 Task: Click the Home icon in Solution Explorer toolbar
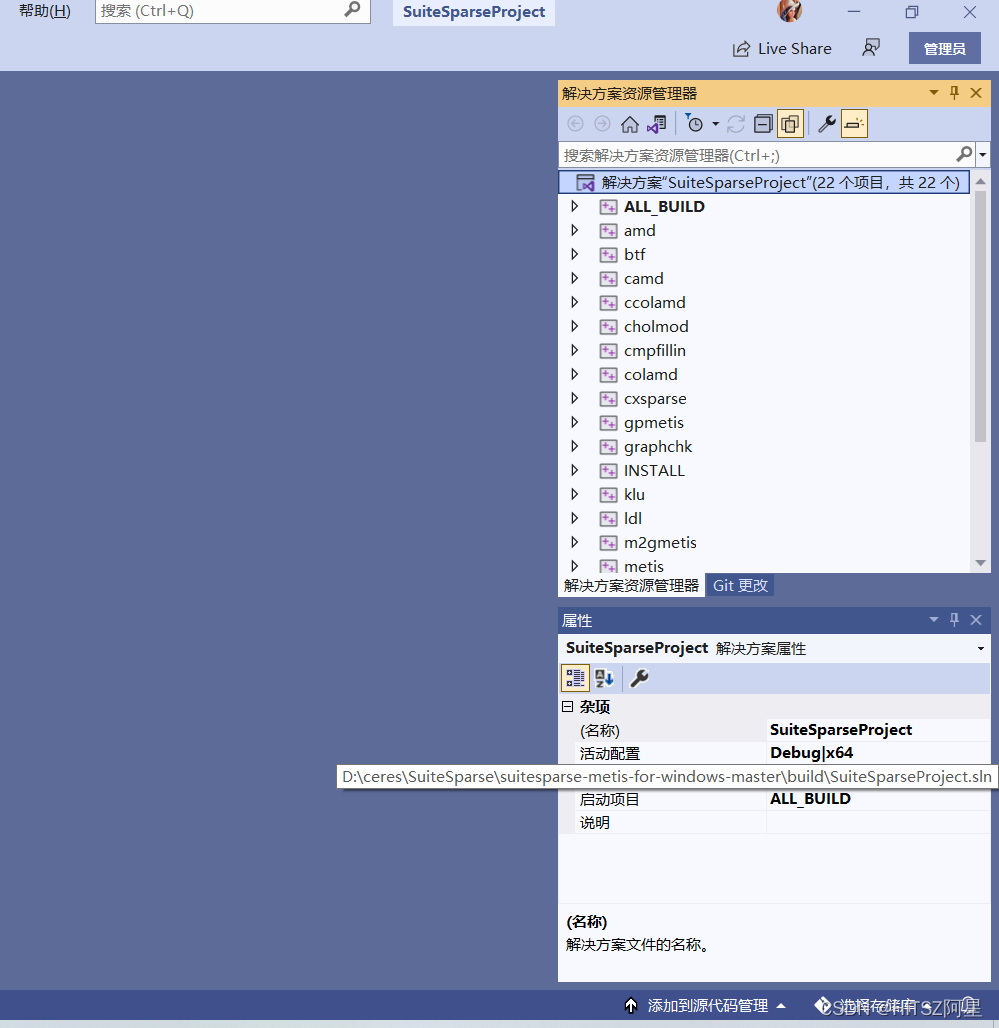point(629,124)
